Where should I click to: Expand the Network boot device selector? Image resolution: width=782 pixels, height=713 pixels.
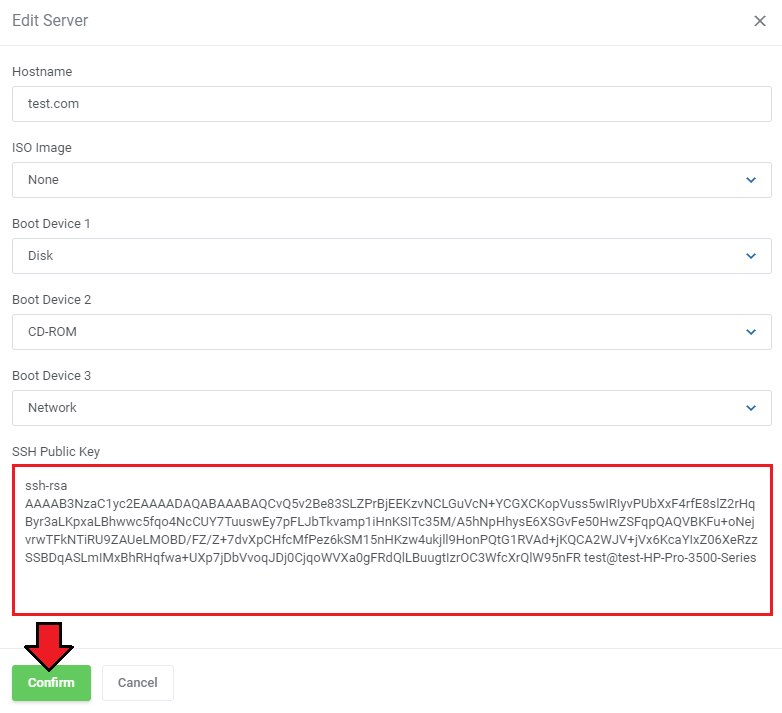point(391,408)
